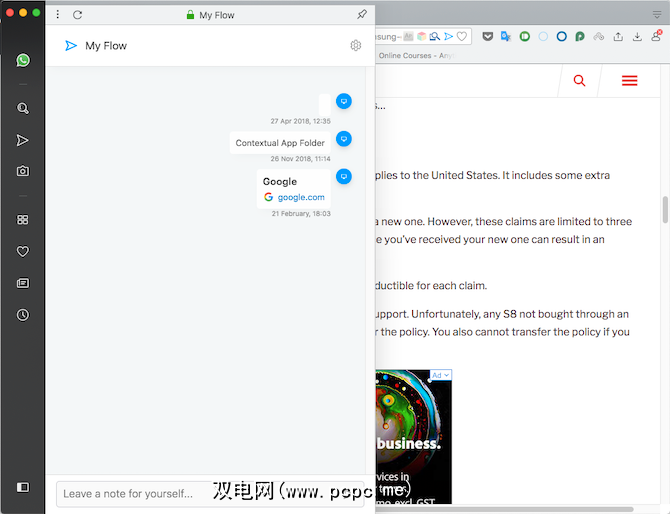Screen dimensions: 670x514
Task: Open the Ad options dropdown
Action: click(441, 375)
